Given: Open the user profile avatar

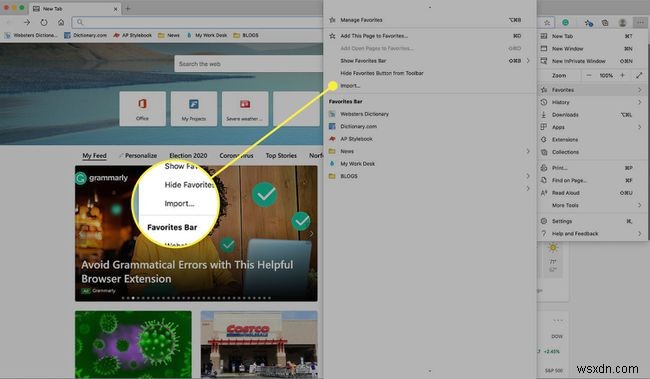Looking at the screenshot, I should (622, 23).
